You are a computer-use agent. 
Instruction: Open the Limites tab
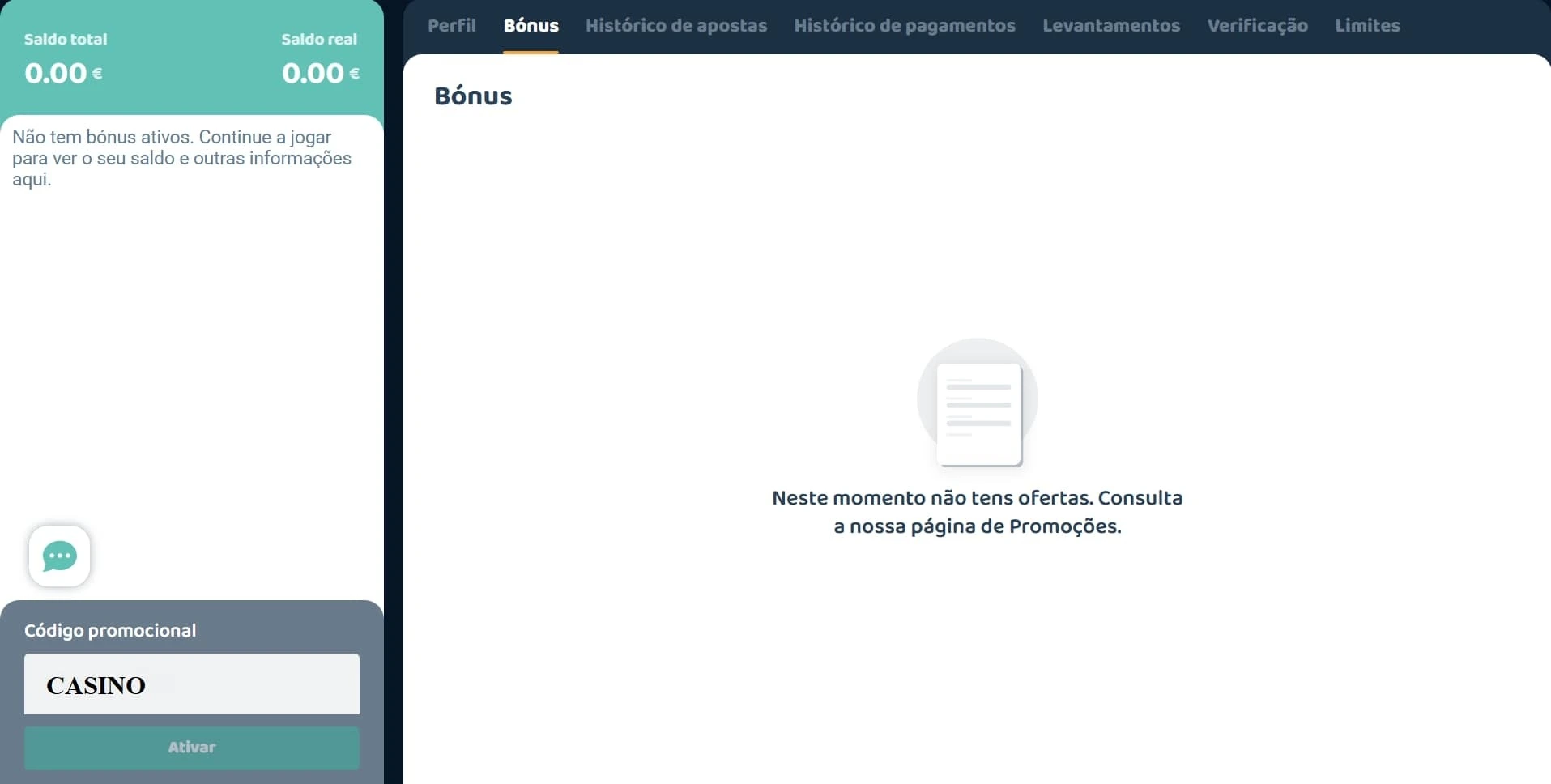1366,26
